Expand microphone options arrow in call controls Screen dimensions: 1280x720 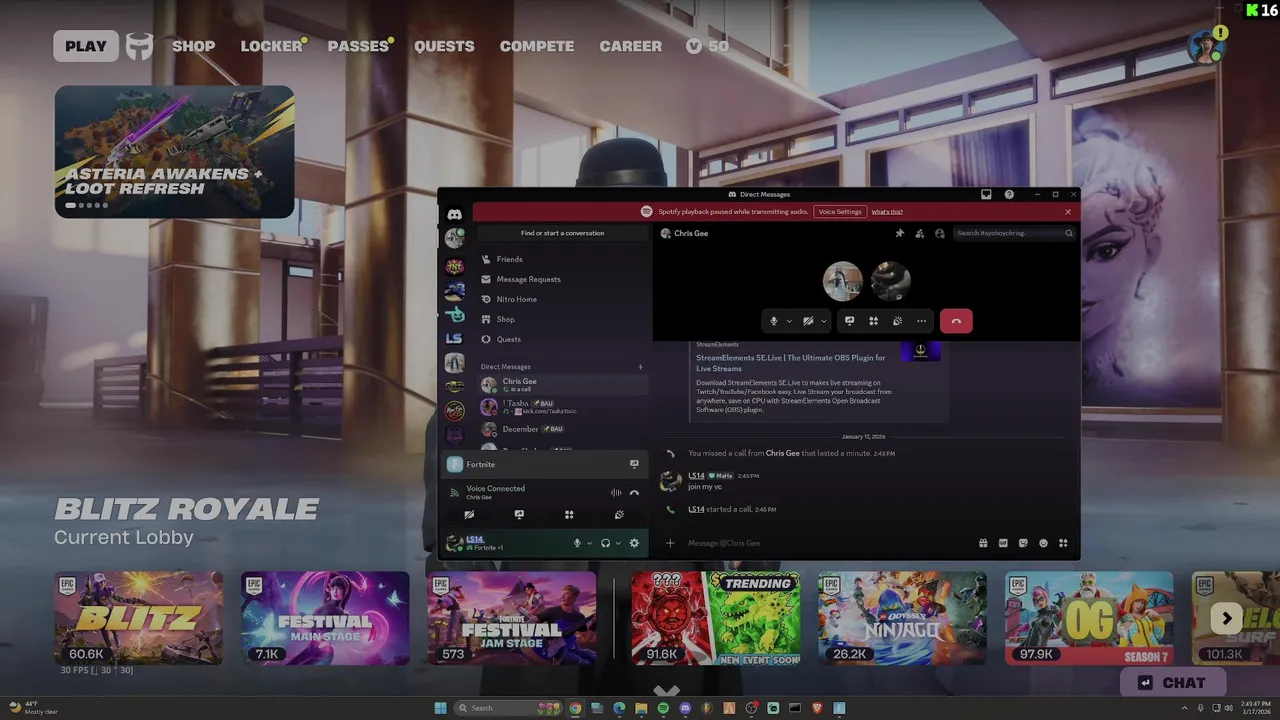coord(789,321)
